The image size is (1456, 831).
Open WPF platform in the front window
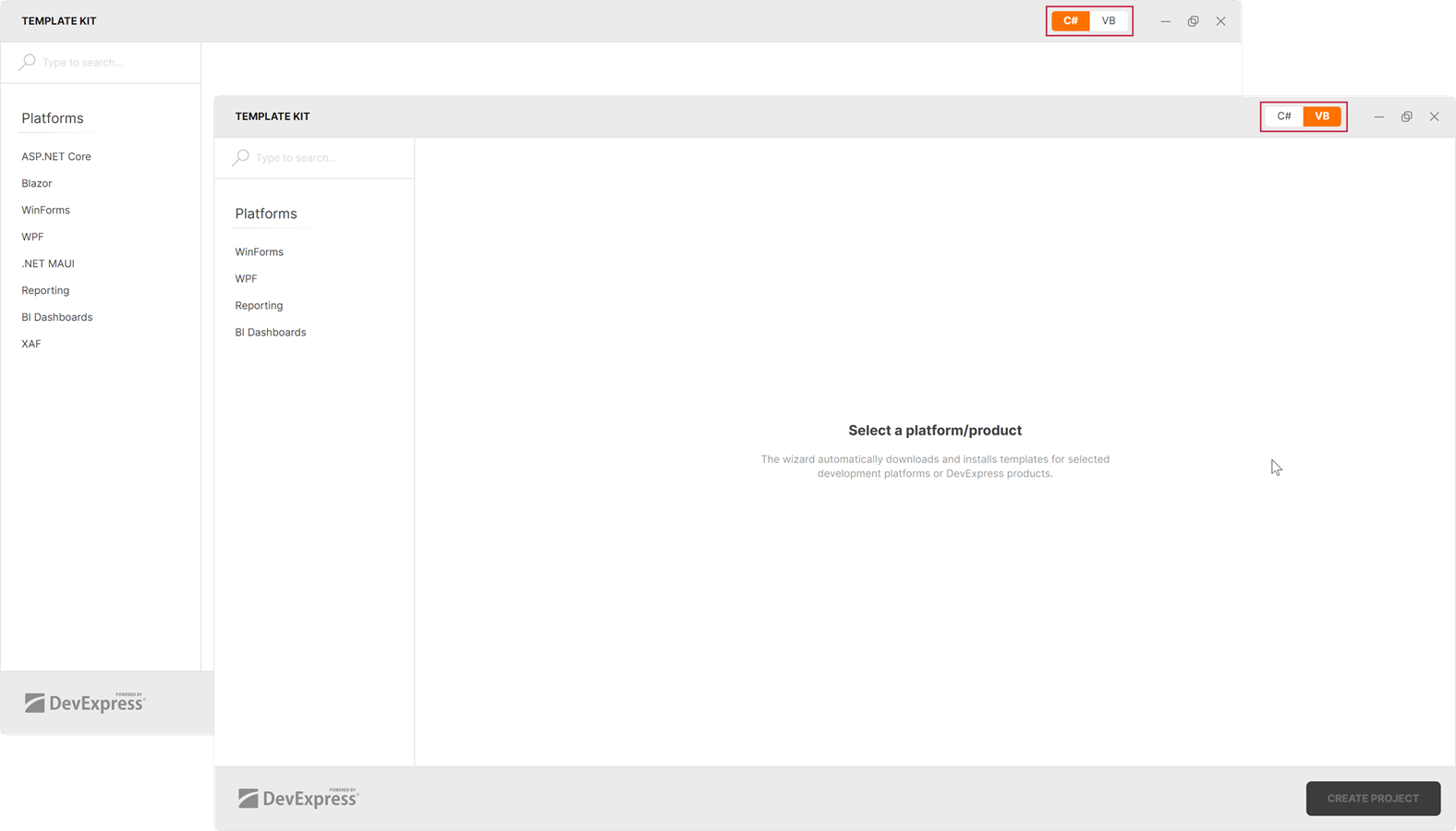tap(246, 279)
